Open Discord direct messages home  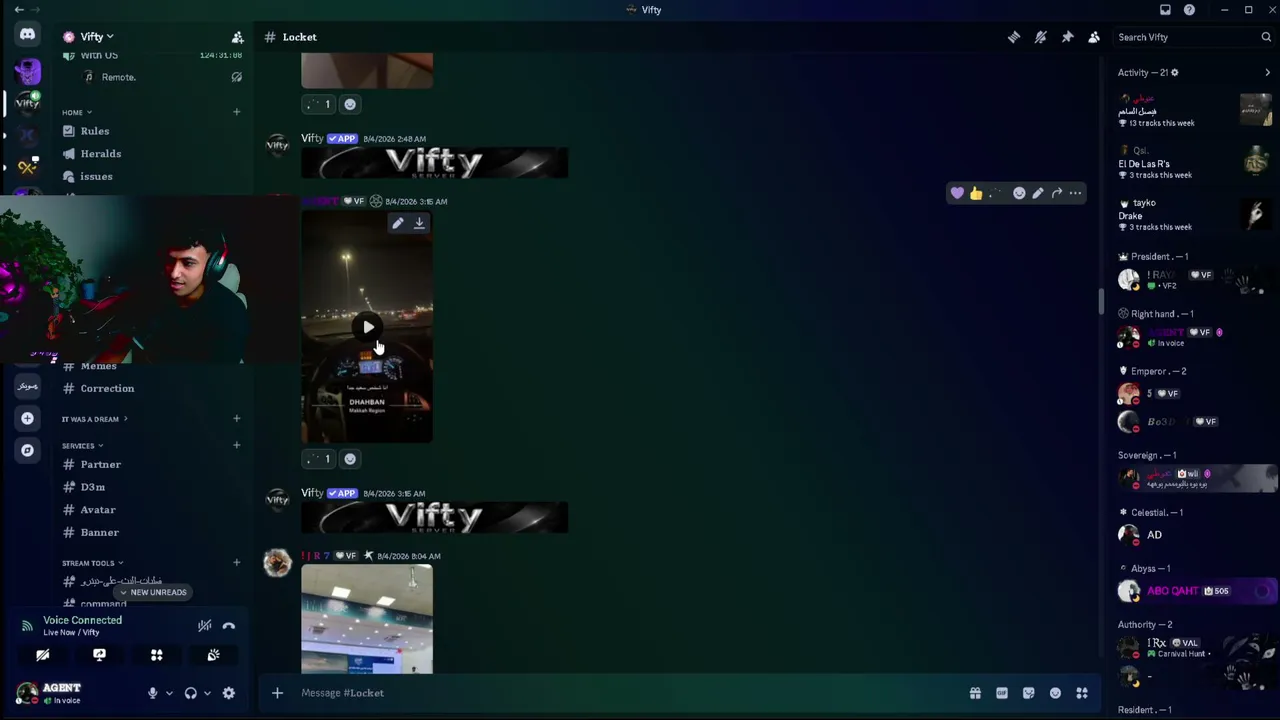coord(27,35)
